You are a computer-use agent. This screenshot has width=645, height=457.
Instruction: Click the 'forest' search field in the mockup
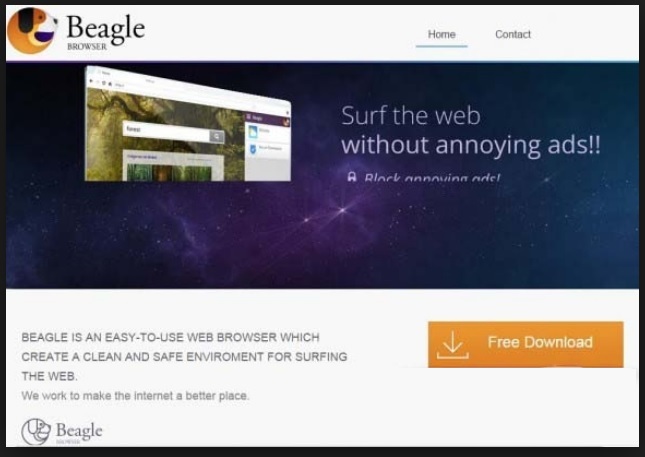click(166, 132)
